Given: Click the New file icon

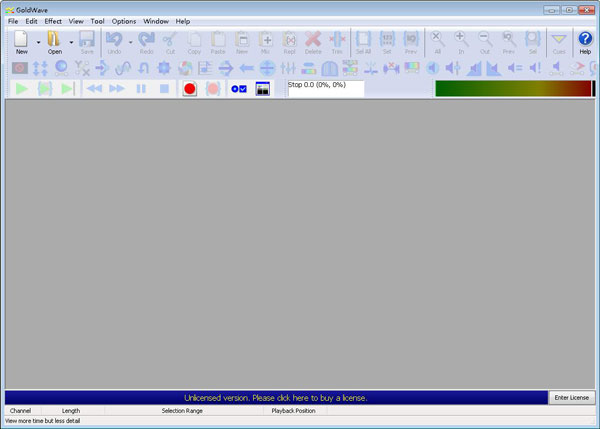Looking at the screenshot, I should click(x=21, y=41).
